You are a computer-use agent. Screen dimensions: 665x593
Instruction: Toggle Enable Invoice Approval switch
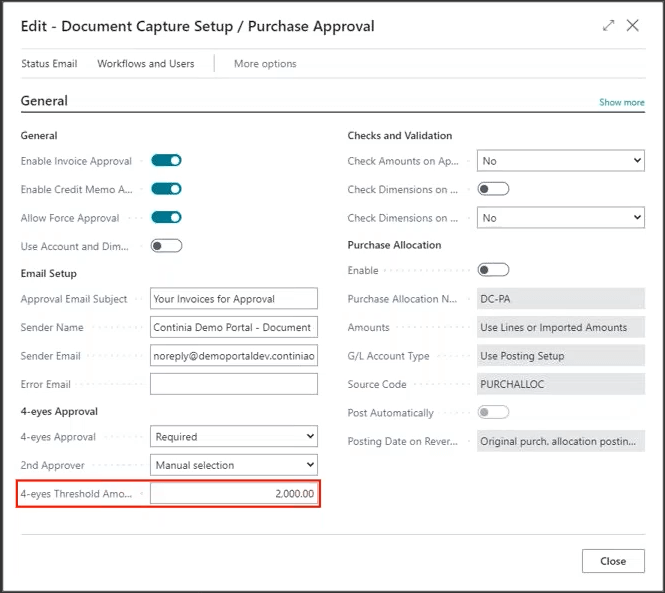[166, 160]
